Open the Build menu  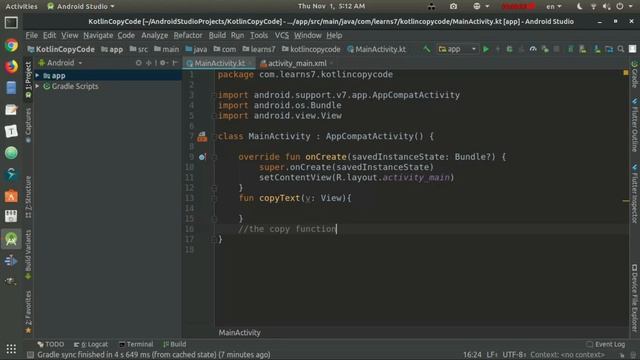coord(217,36)
